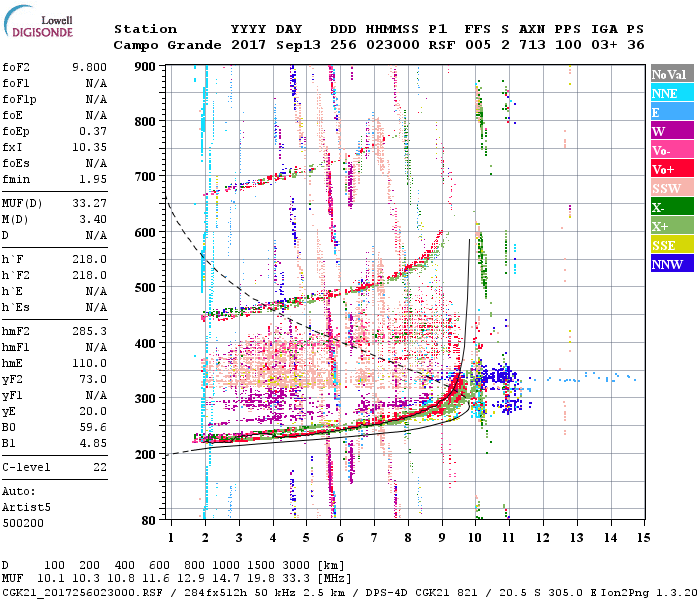Select the X+ light green legend swatch
700x600 pixels.
[x=672, y=225]
